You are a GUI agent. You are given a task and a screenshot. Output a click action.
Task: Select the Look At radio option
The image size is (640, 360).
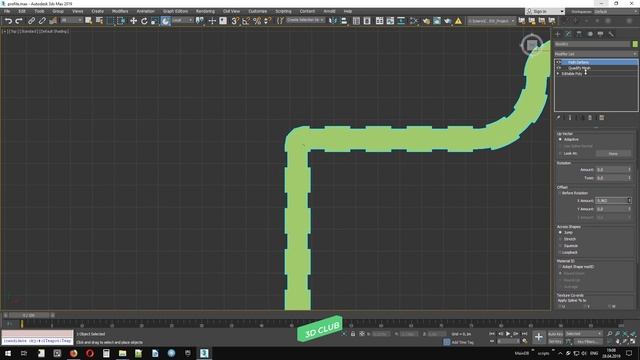[x=560, y=153]
